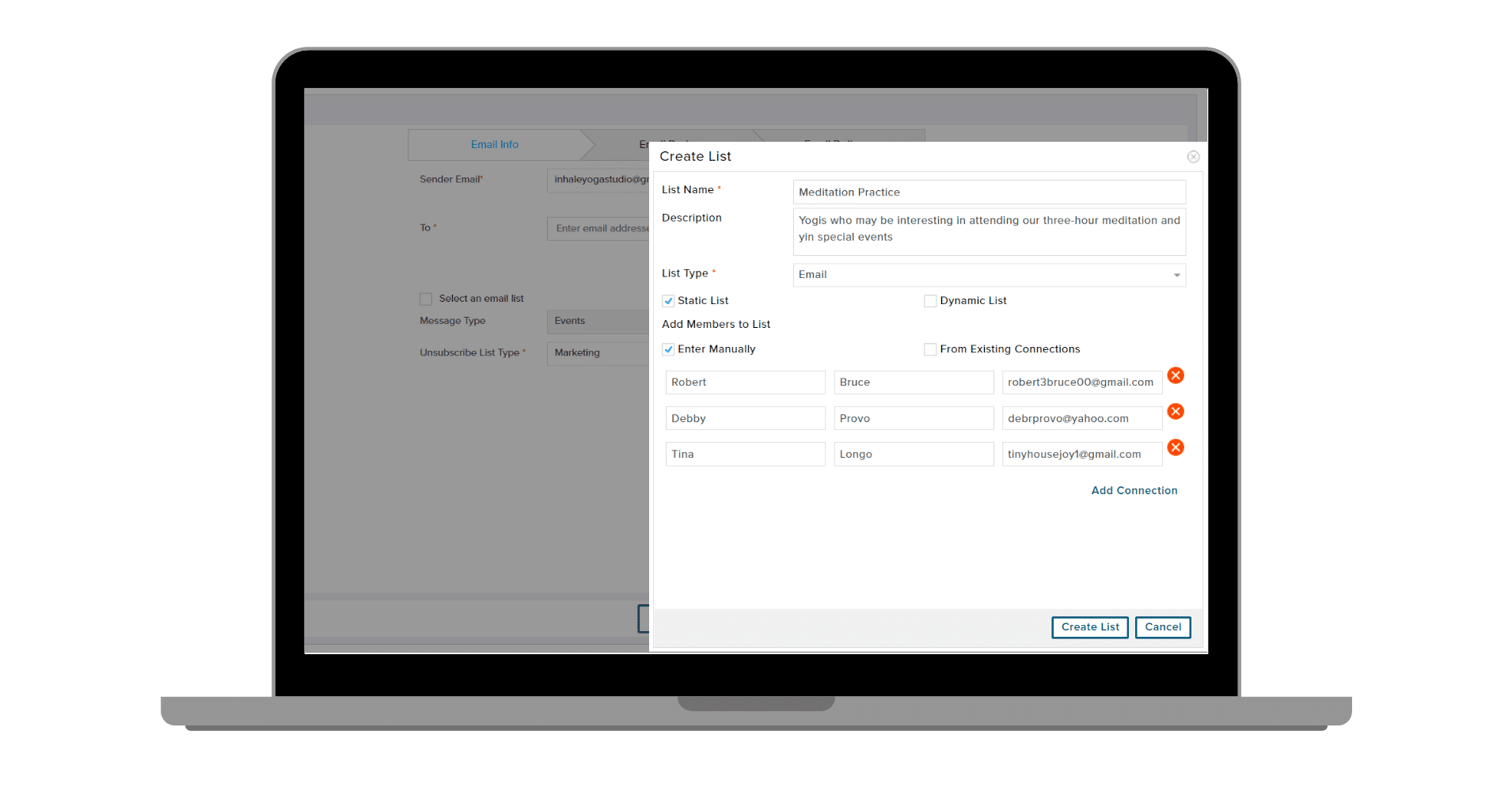Viewport: 1512px width, 792px height.
Task: Check From Existing Connections option
Action: [930, 349]
